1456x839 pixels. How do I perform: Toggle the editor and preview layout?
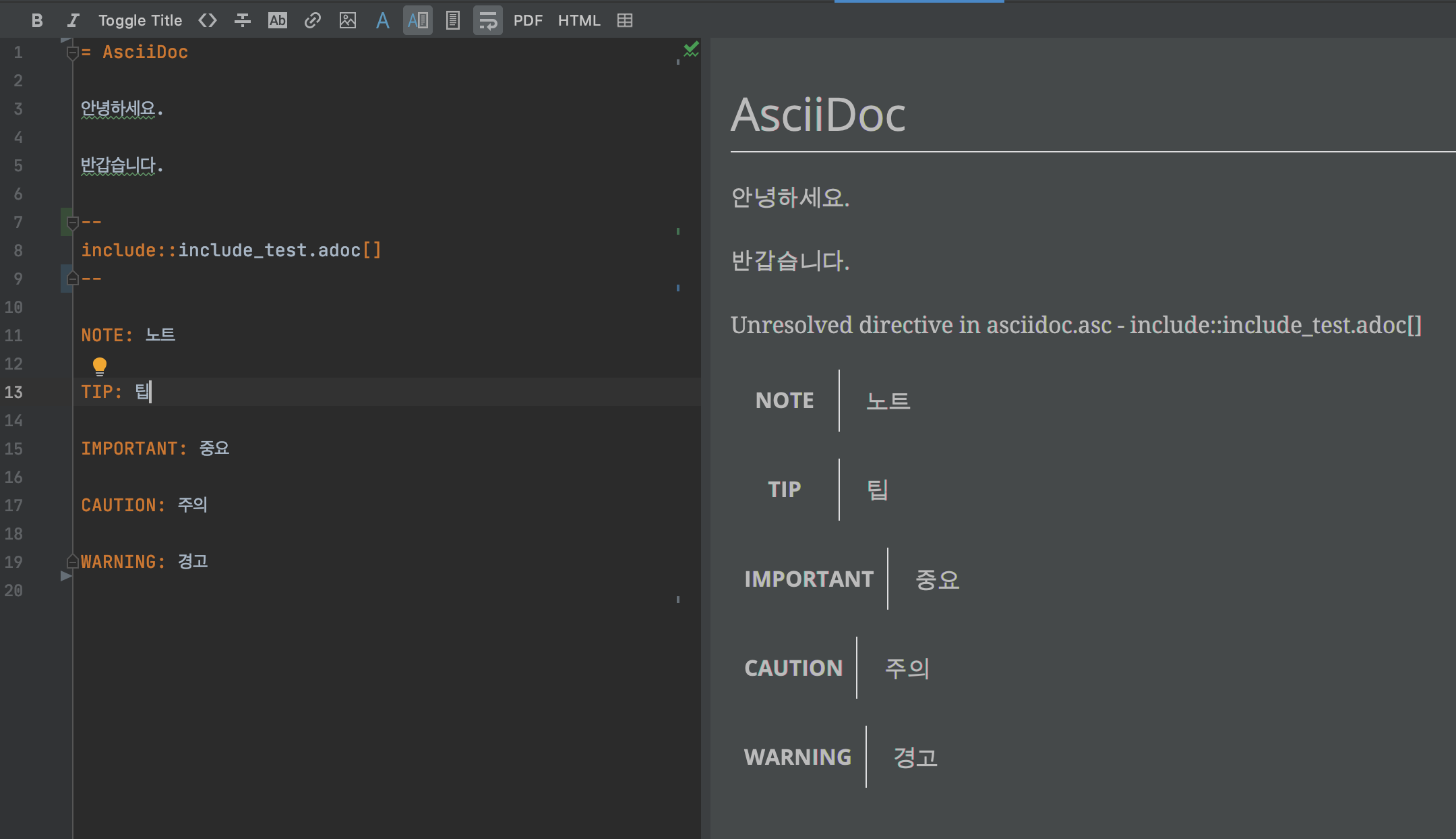(x=418, y=21)
